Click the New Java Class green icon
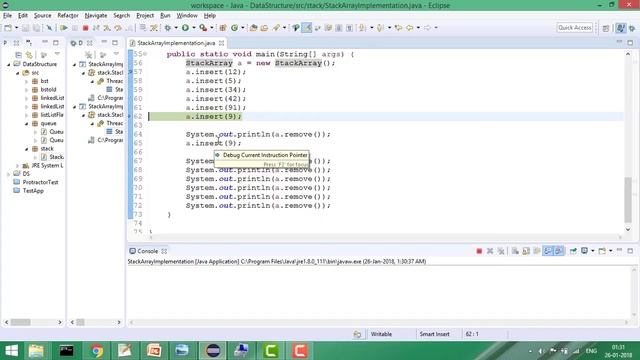Image resolution: width=640 pixels, height=360 pixels. [234, 28]
